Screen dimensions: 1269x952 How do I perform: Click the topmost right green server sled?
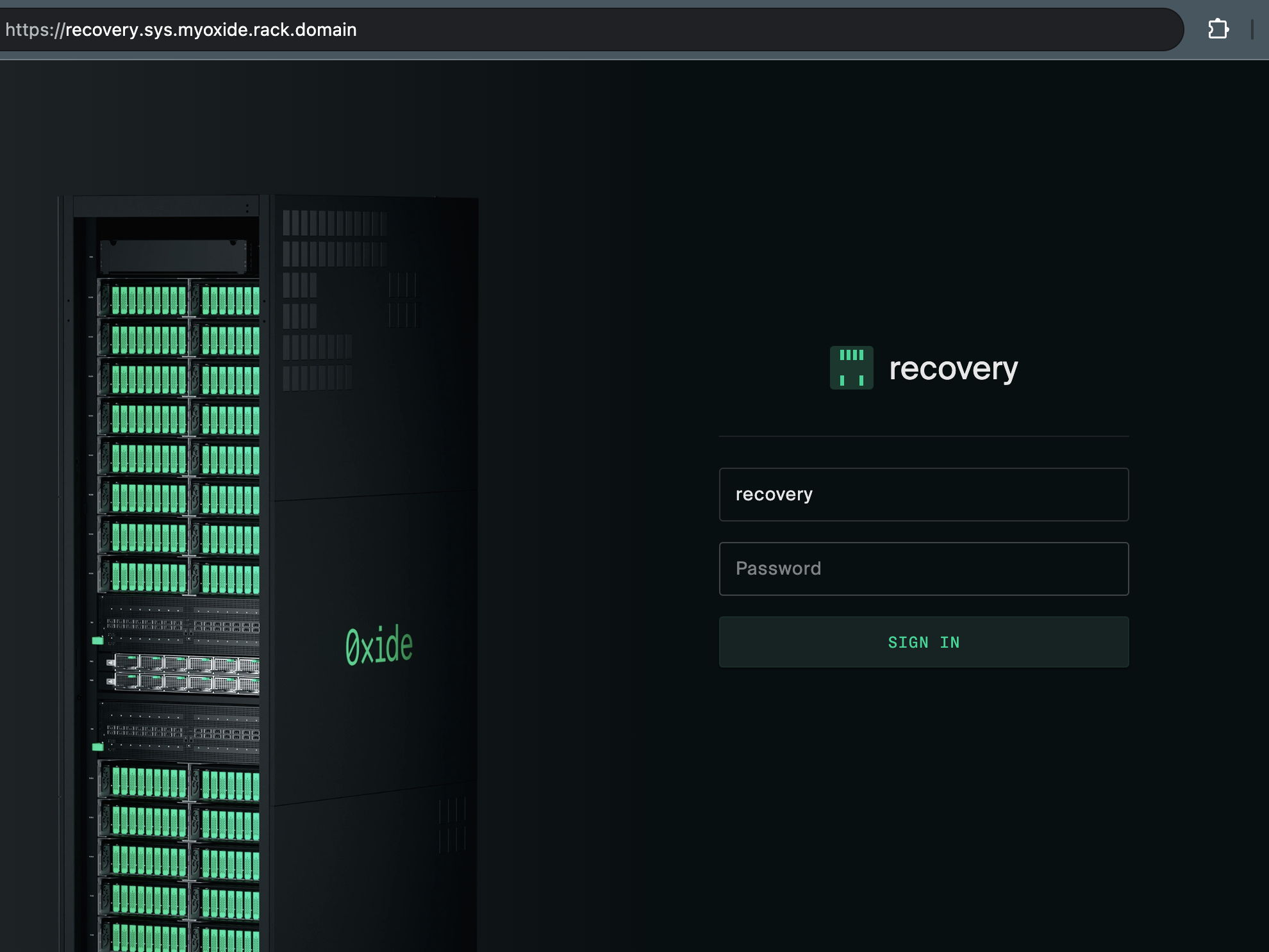(230, 300)
